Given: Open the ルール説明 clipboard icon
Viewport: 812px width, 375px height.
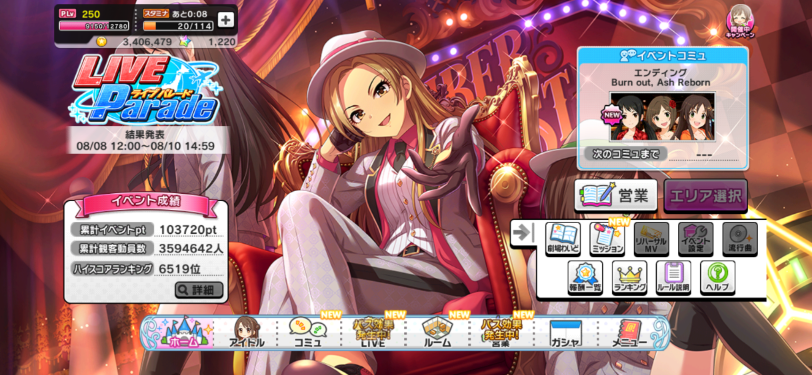Looking at the screenshot, I should 673,277.
